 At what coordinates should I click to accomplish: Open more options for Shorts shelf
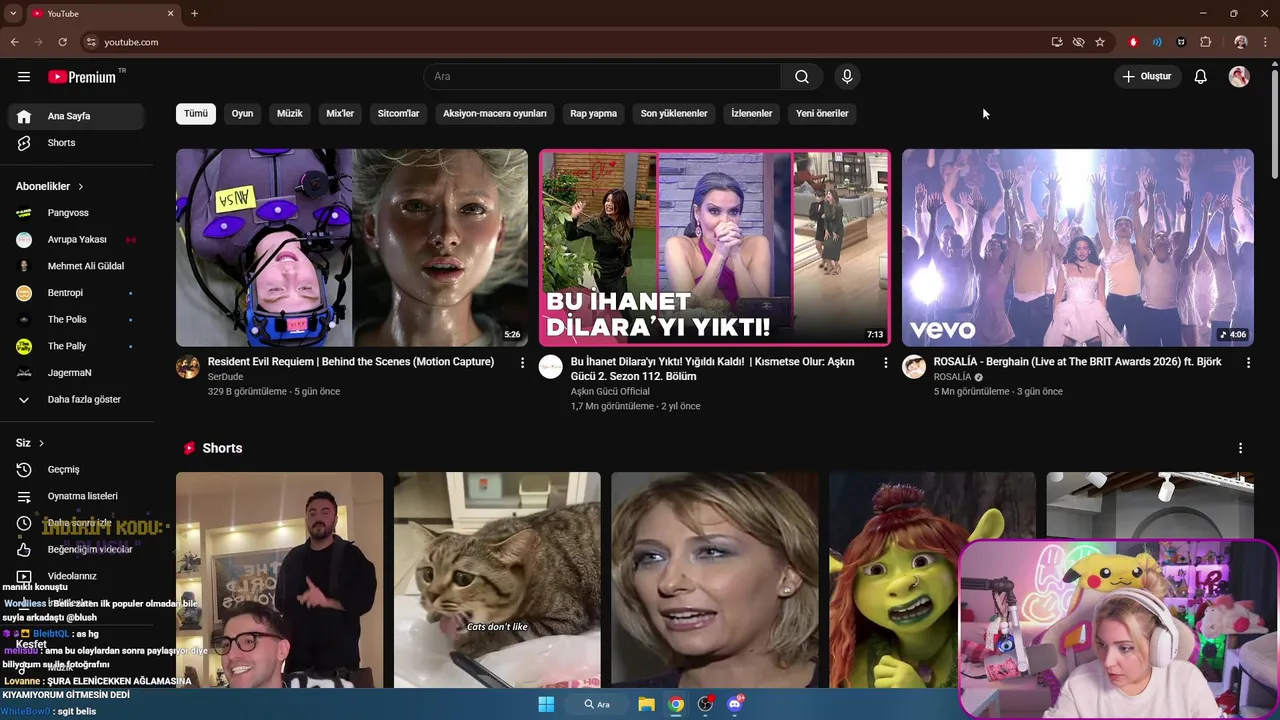pyautogui.click(x=1240, y=449)
